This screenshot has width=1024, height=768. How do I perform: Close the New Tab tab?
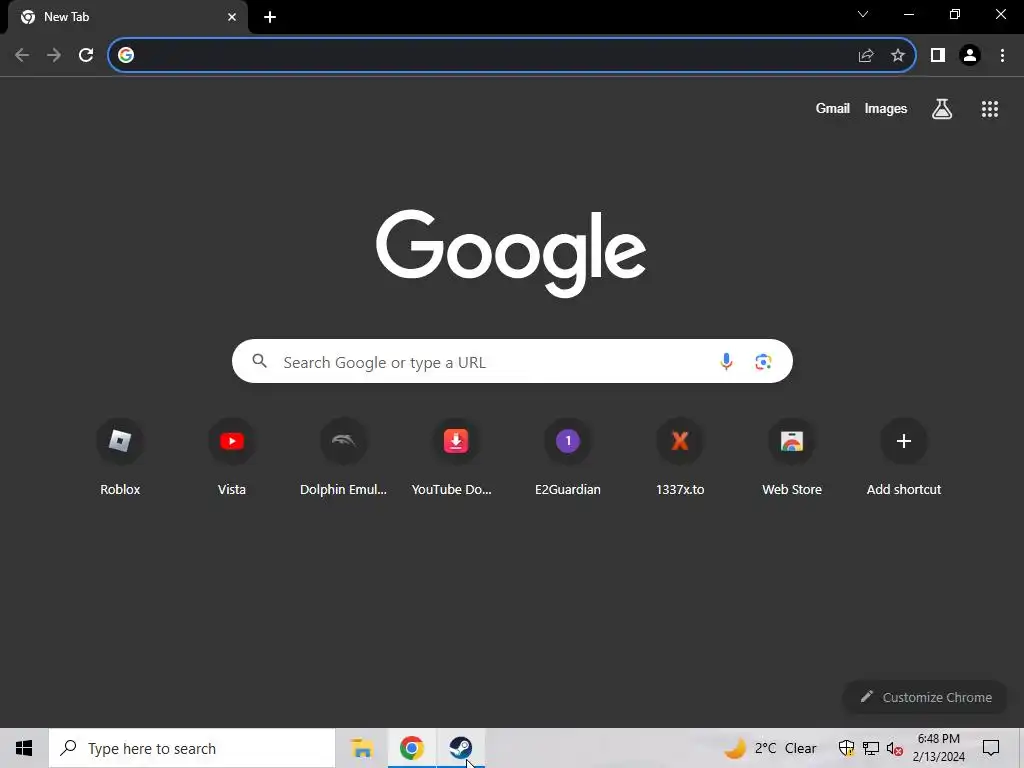(x=232, y=17)
